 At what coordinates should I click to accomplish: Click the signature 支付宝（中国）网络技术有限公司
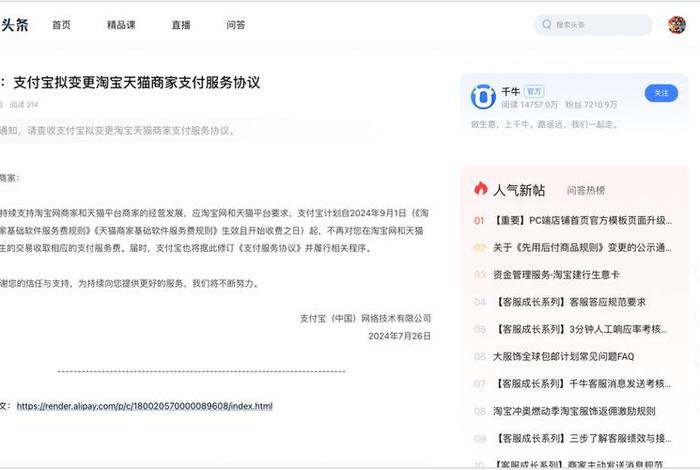(x=365, y=318)
